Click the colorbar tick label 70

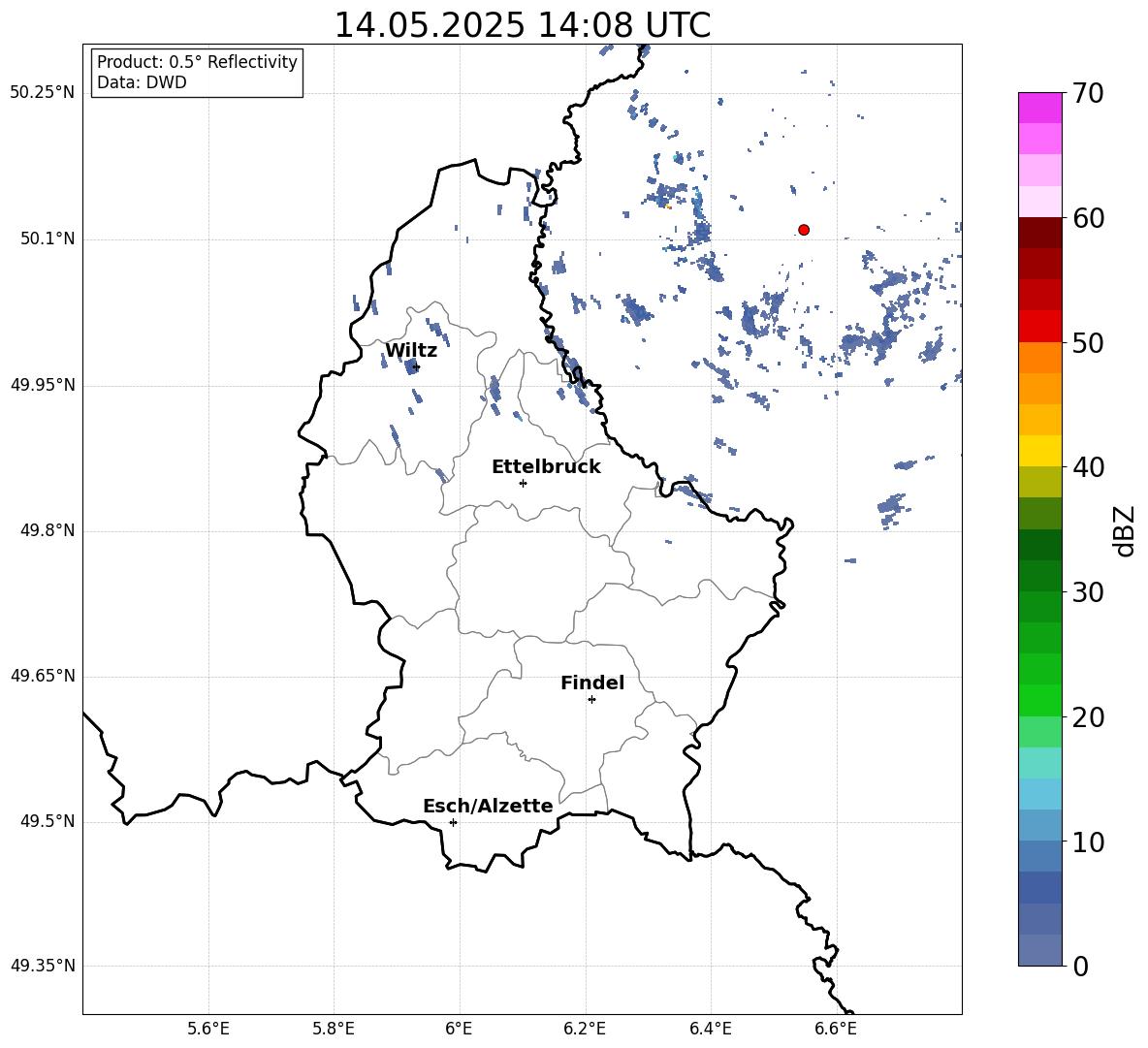pos(1088,93)
